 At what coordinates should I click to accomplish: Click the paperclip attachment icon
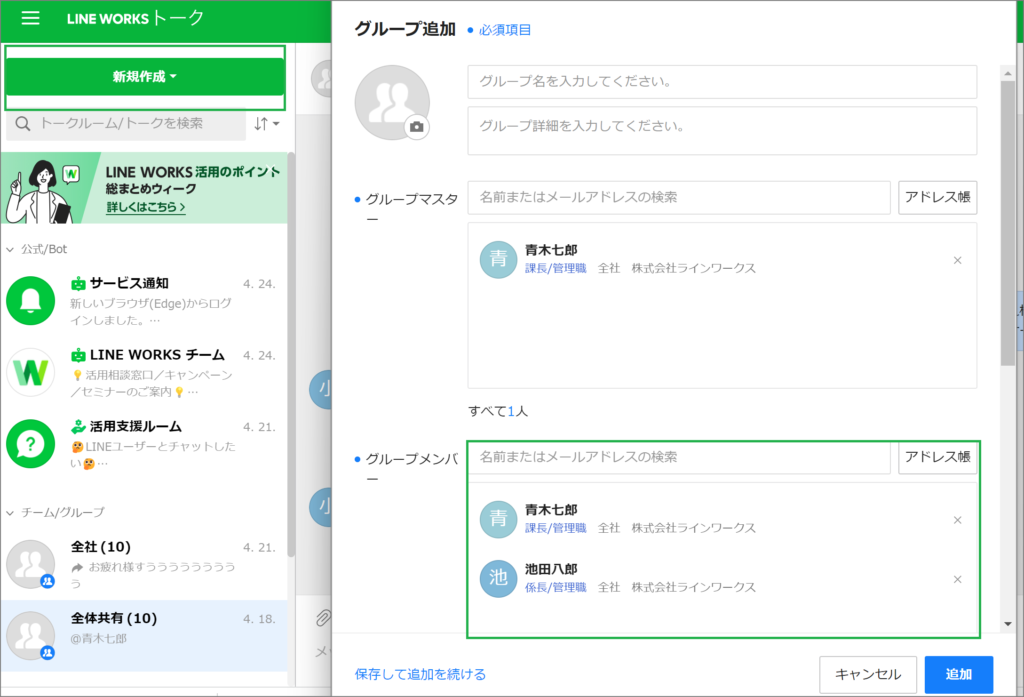[322, 618]
